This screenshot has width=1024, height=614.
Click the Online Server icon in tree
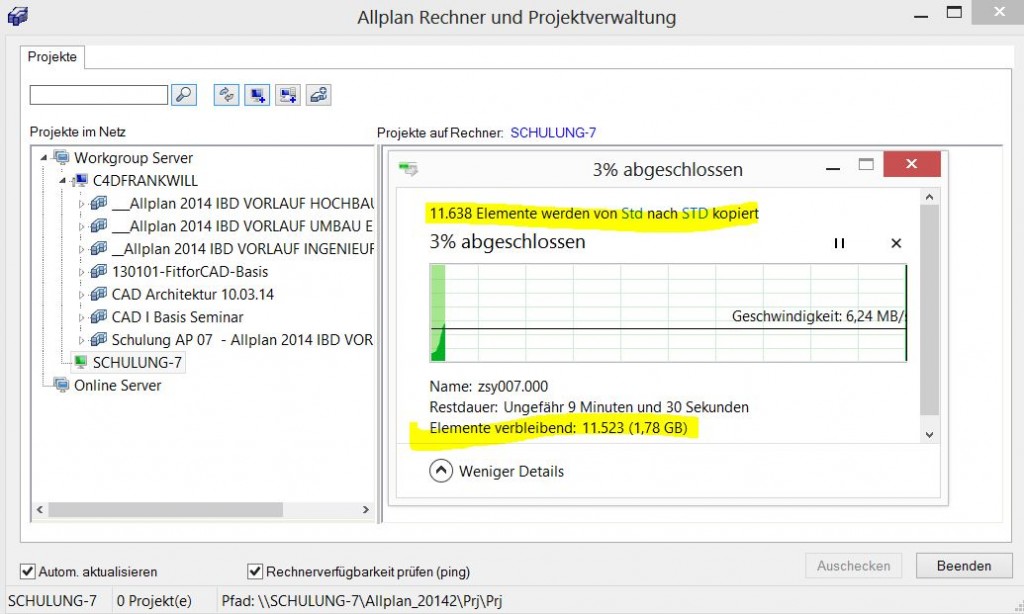tap(62, 385)
